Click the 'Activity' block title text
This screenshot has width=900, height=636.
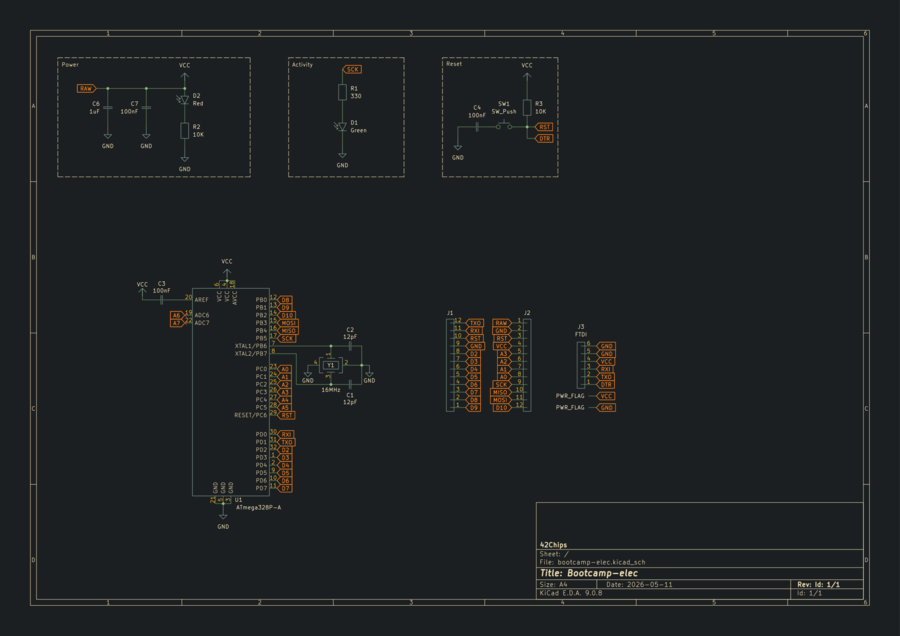tap(302, 64)
